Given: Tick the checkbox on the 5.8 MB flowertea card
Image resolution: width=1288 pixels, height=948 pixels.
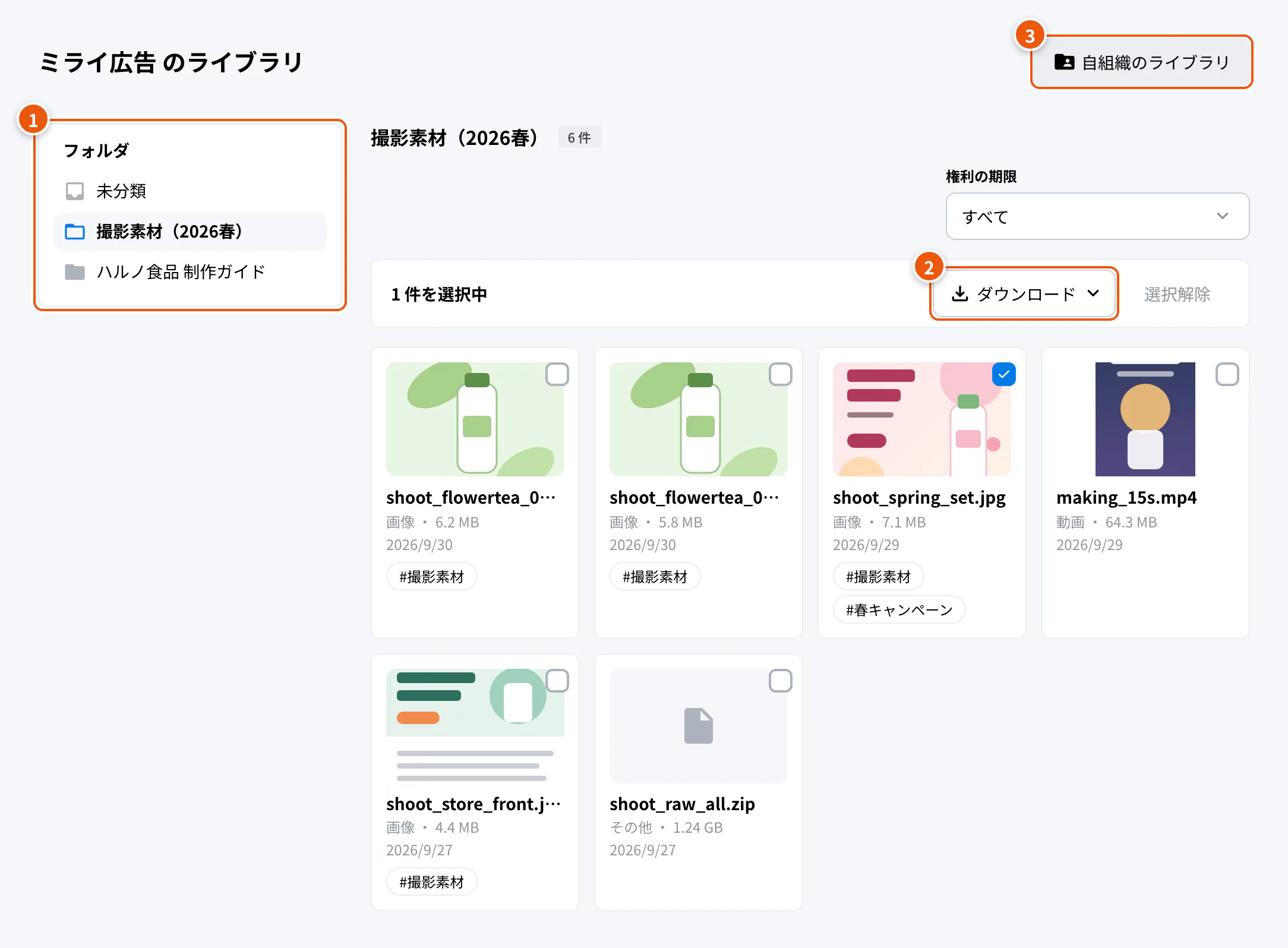Looking at the screenshot, I should pos(781,374).
